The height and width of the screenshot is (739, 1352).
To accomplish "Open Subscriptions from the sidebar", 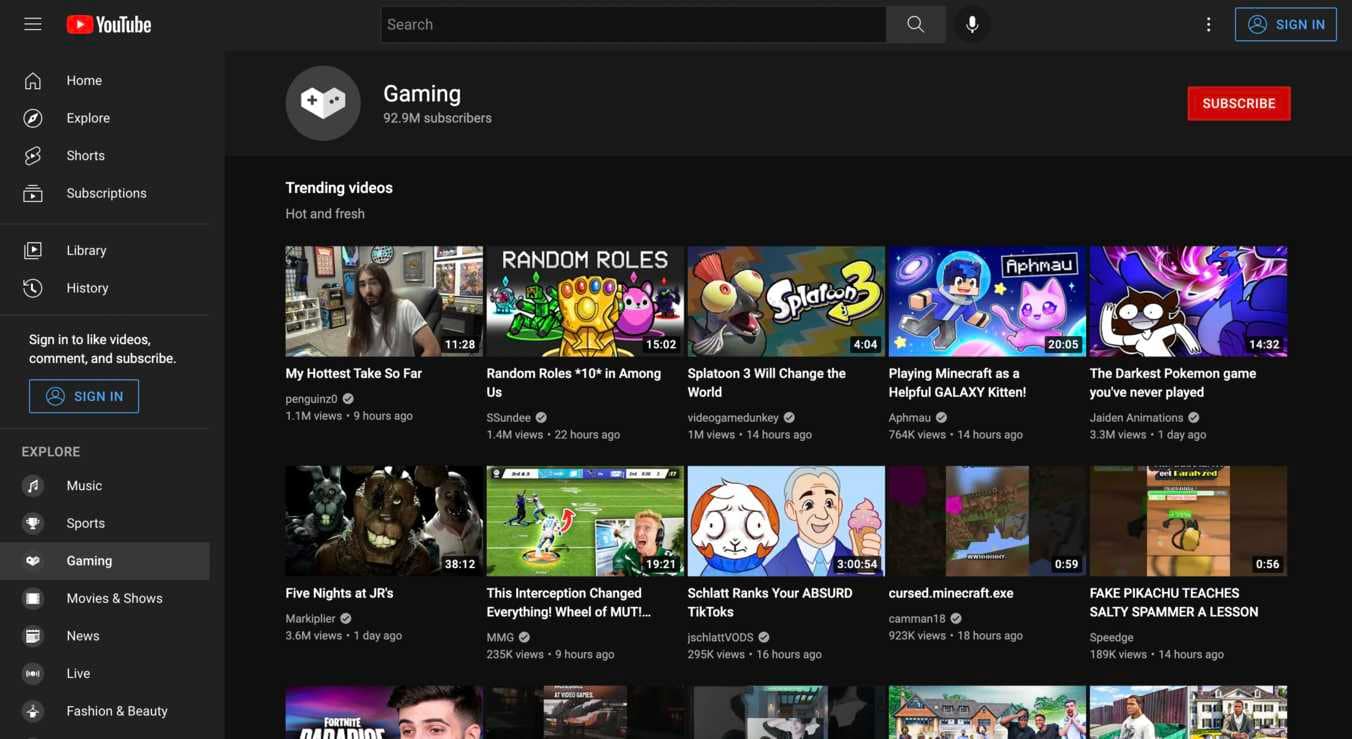I will tap(31, 193).
